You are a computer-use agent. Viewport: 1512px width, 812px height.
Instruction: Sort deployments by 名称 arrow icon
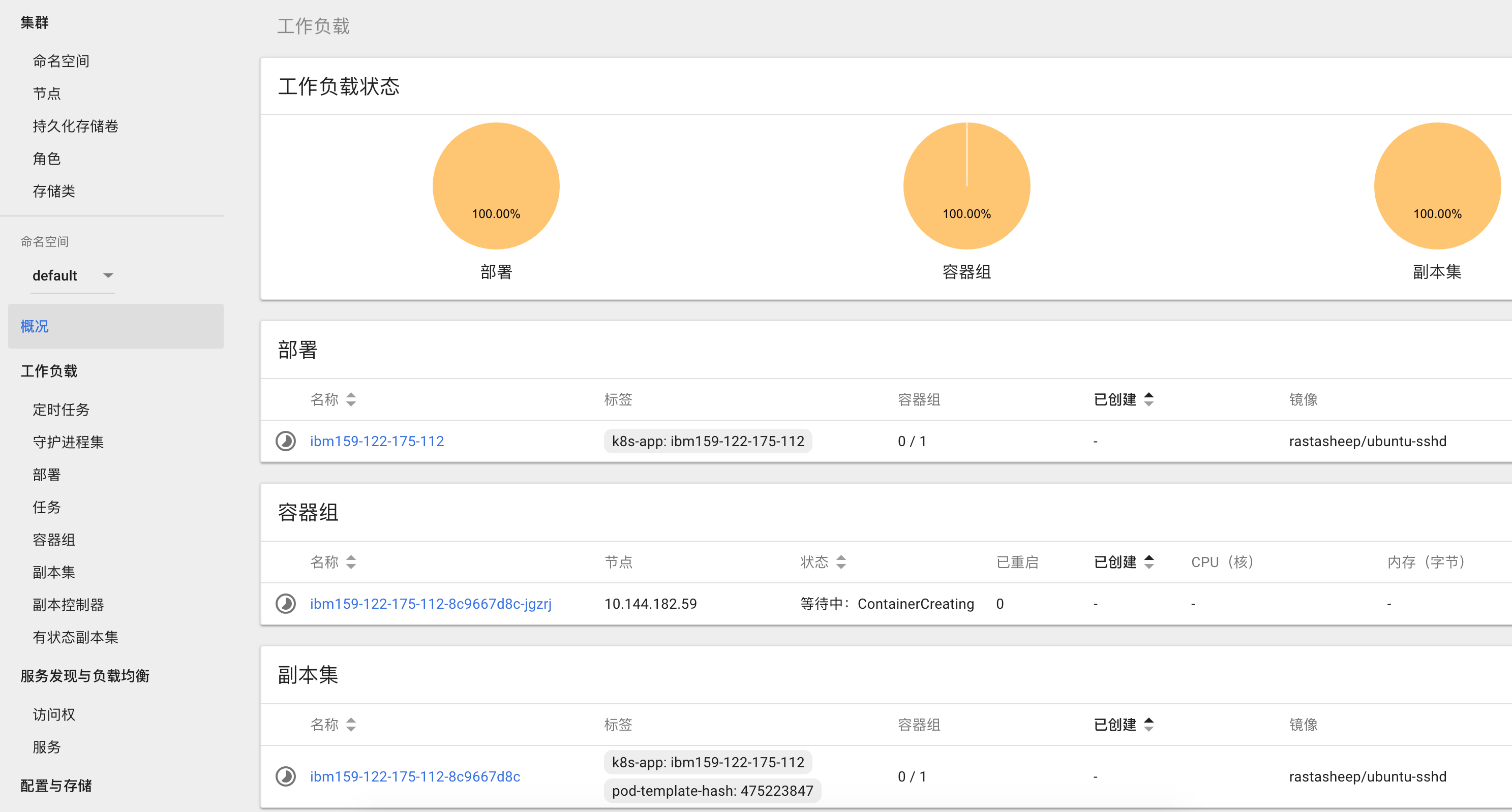coord(351,399)
